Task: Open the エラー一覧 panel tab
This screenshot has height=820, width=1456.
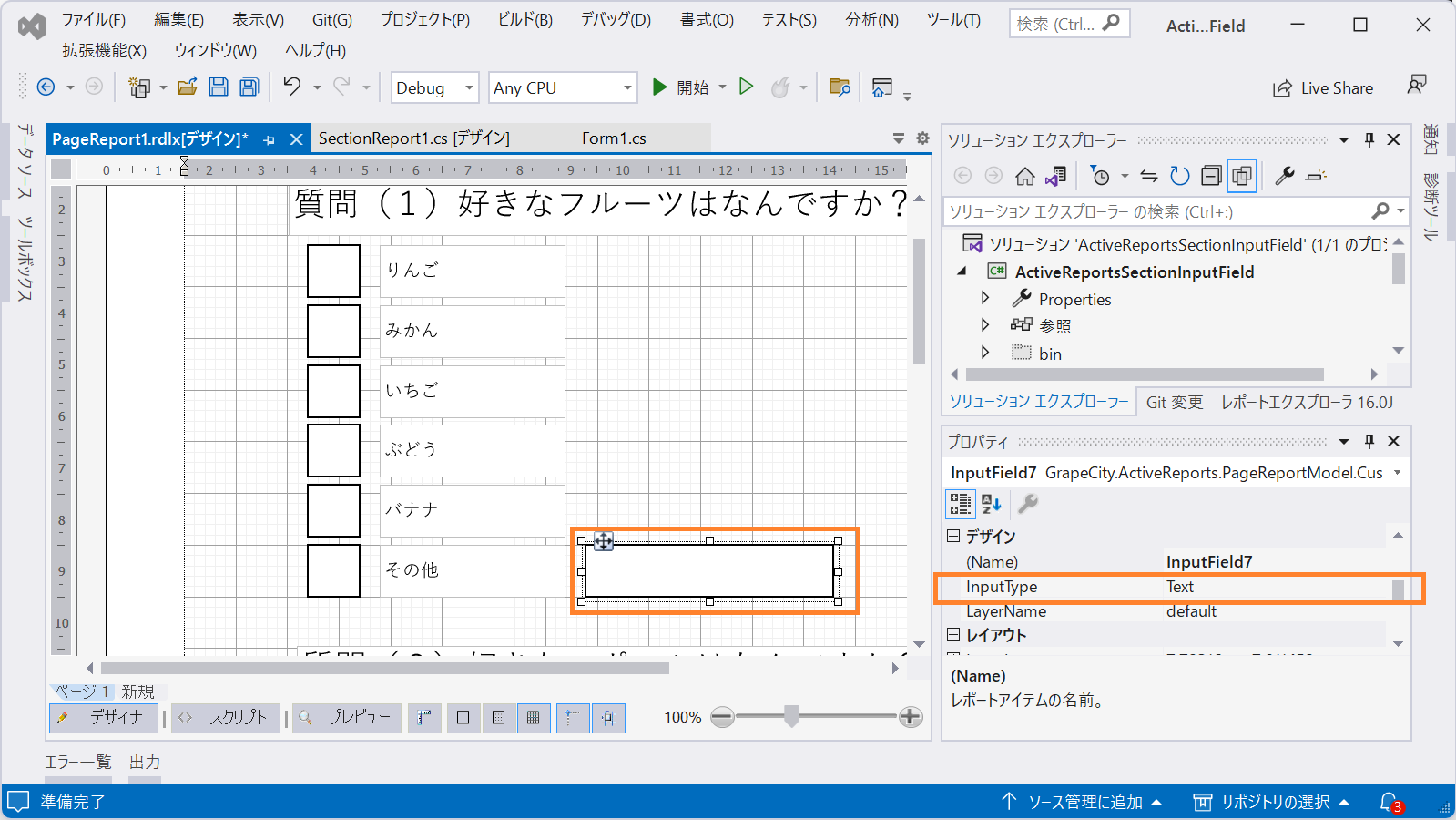Action: pyautogui.click(x=78, y=763)
